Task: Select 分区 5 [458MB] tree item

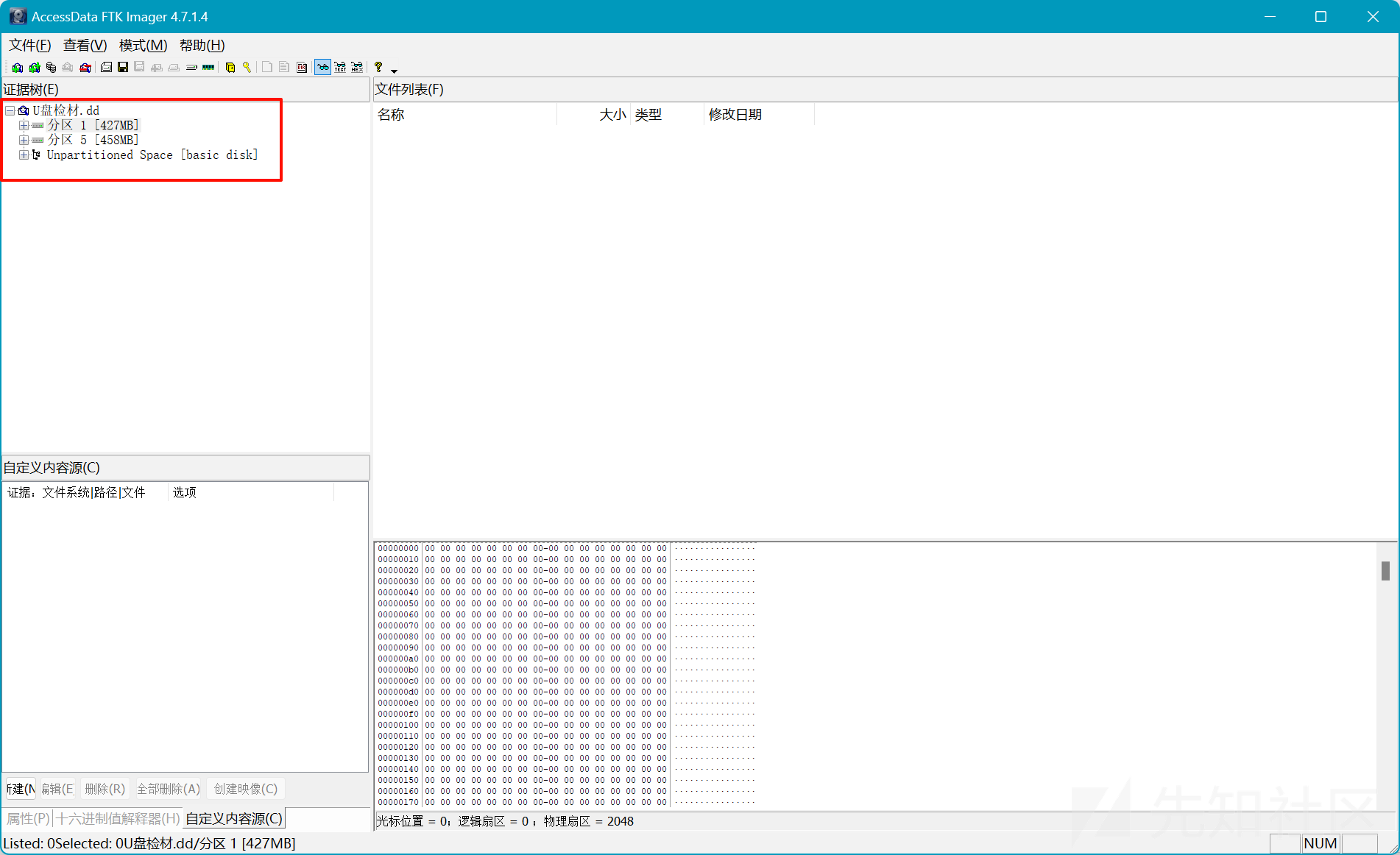Action: click(93, 140)
